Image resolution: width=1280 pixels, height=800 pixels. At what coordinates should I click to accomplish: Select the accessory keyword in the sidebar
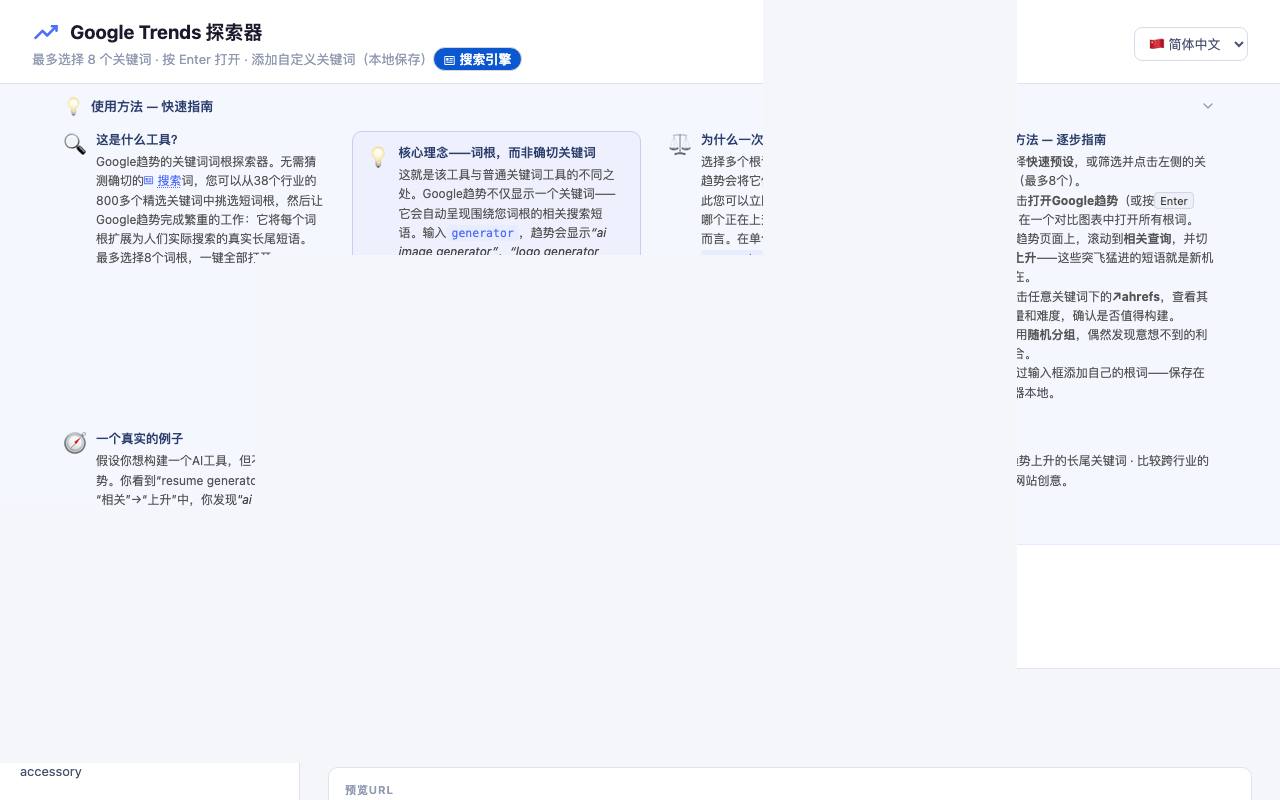pos(51,771)
